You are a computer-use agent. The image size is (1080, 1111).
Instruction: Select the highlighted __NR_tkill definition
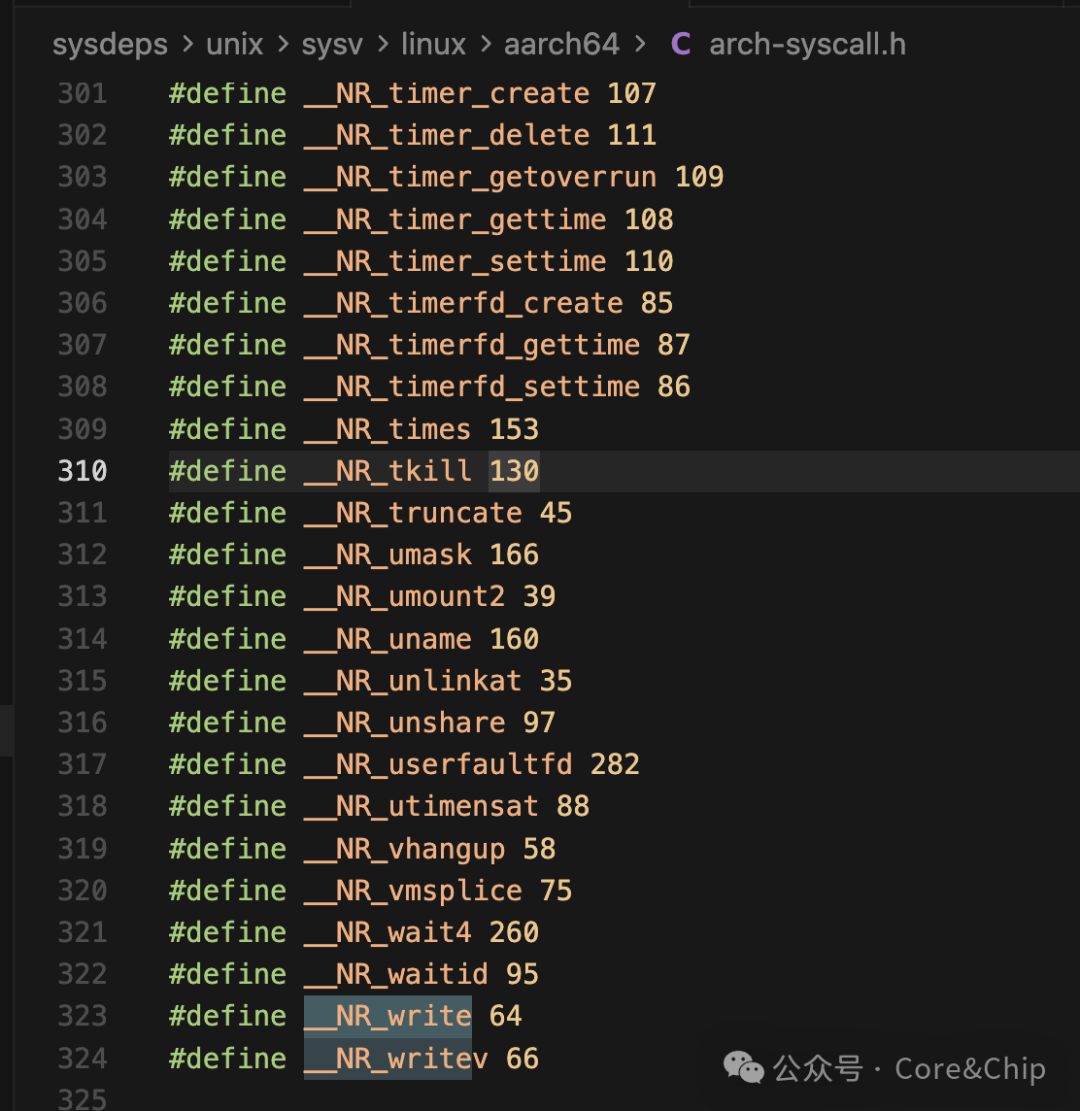[x=386, y=470]
